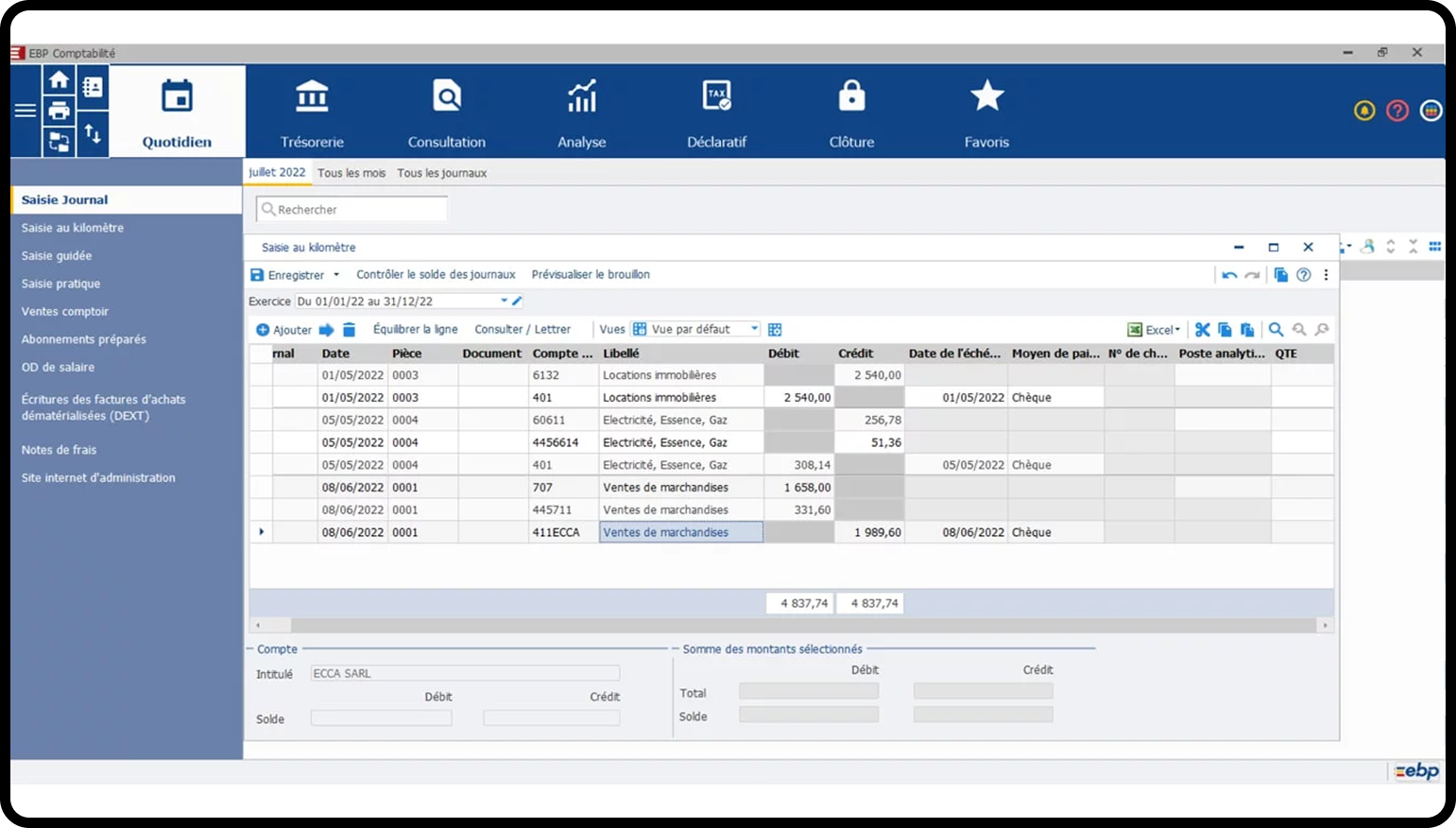Click the printer icon

click(x=59, y=111)
